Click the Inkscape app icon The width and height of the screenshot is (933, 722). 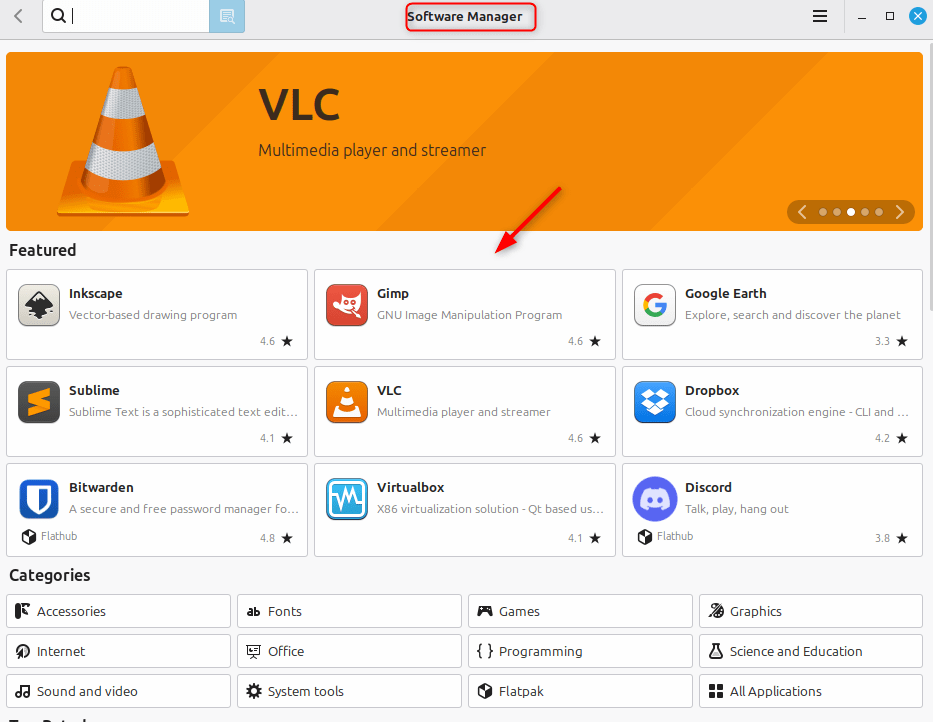click(39, 306)
